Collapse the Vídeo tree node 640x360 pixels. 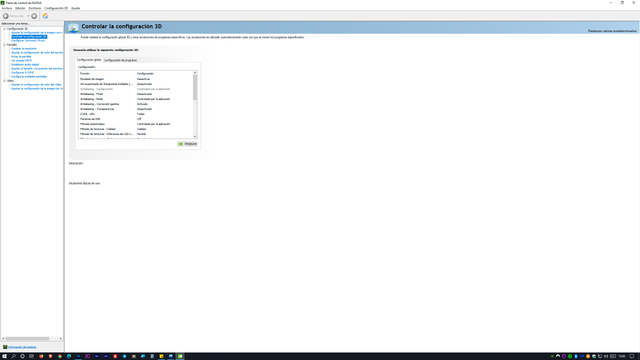point(4,81)
